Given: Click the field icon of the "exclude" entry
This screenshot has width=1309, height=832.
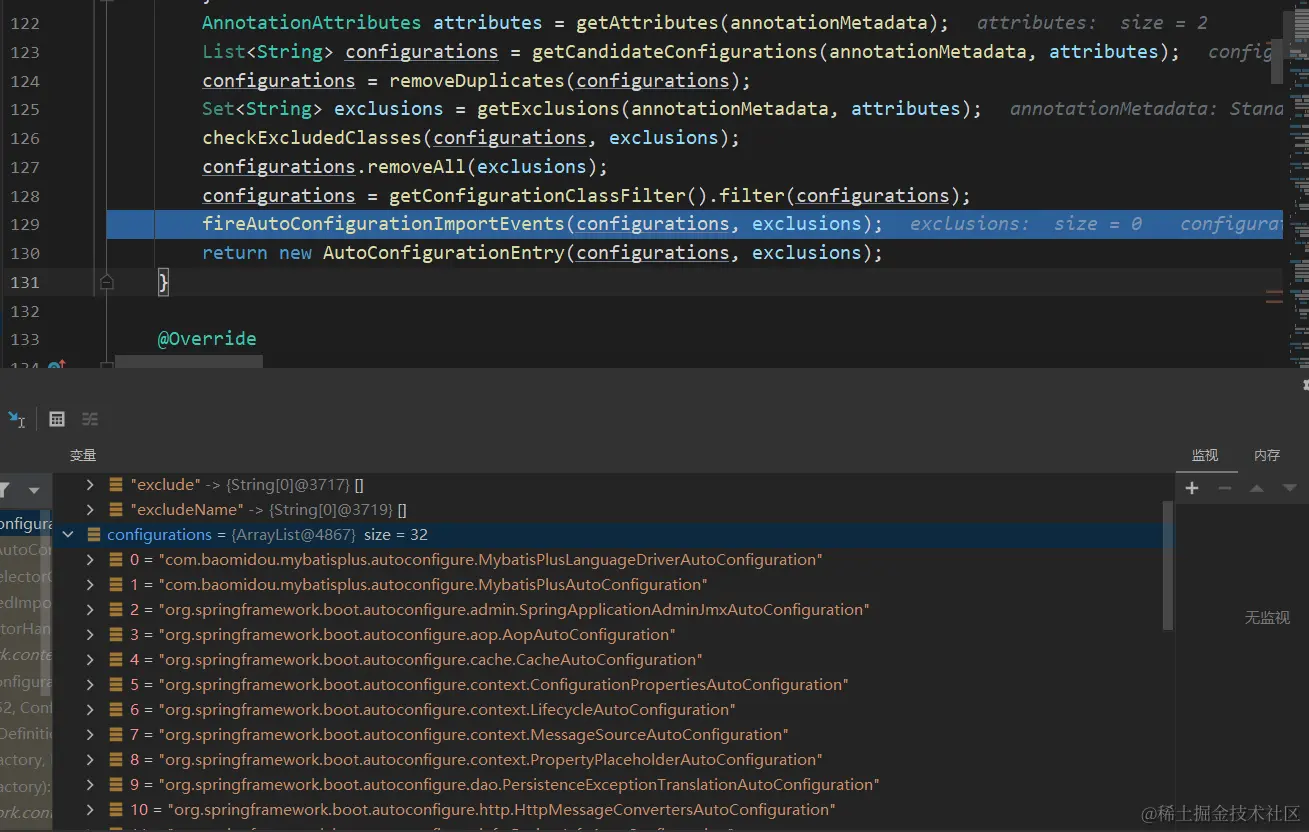Looking at the screenshot, I should pyautogui.click(x=116, y=485).
